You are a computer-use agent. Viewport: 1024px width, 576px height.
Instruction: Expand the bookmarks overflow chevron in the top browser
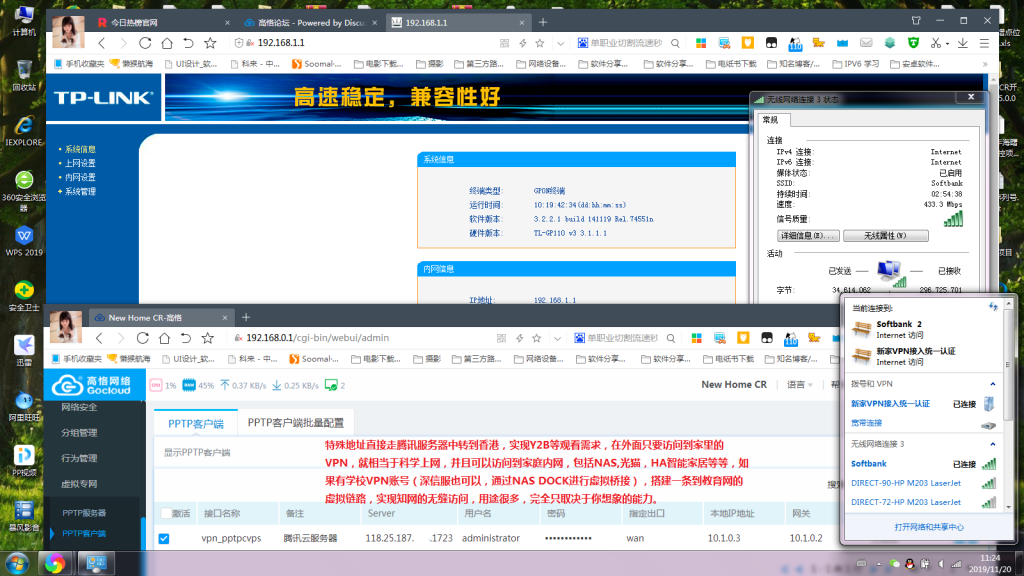tap(985, 64)
